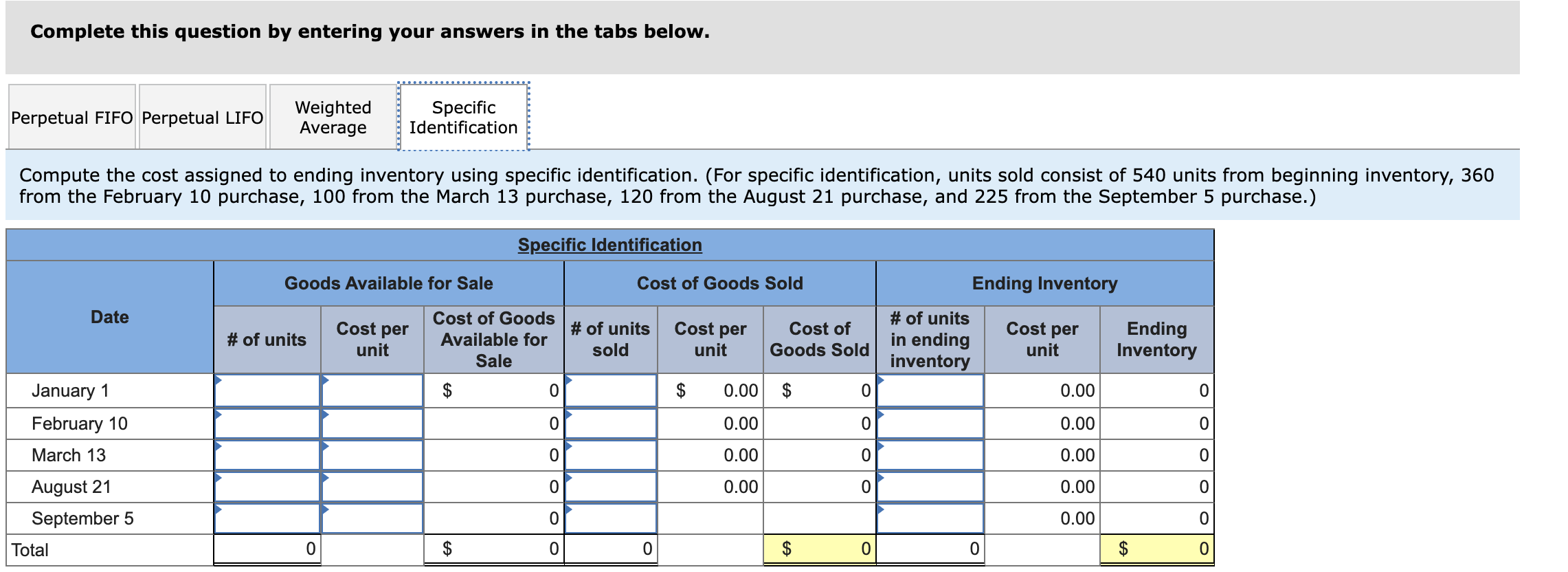
Task: Click the Specific Identification table heading link
Action: [x=609, y=245]
